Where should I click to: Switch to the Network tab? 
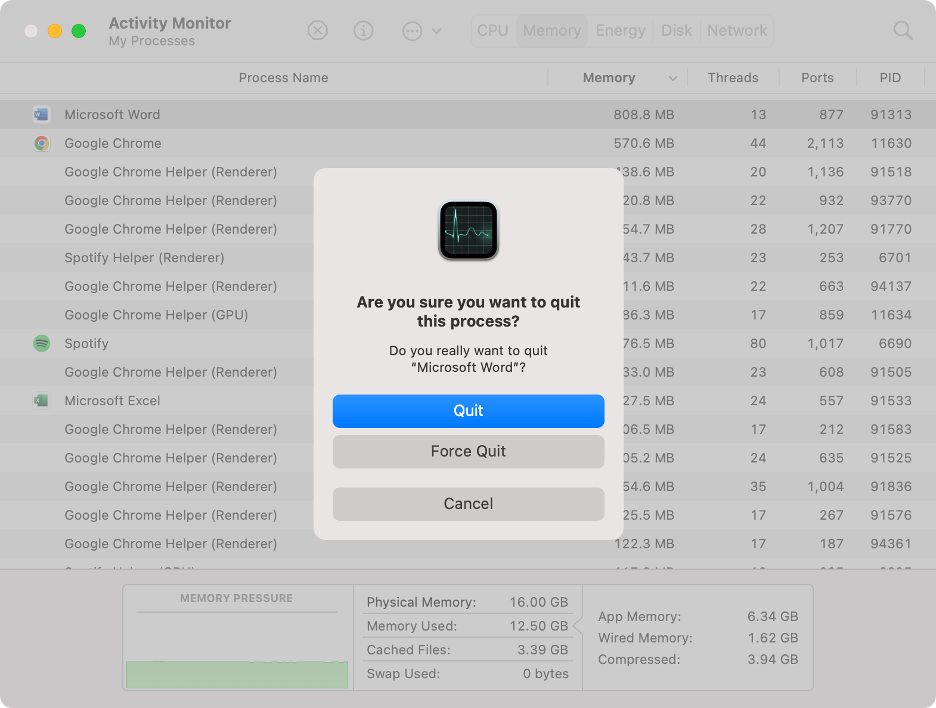[736, 30]
